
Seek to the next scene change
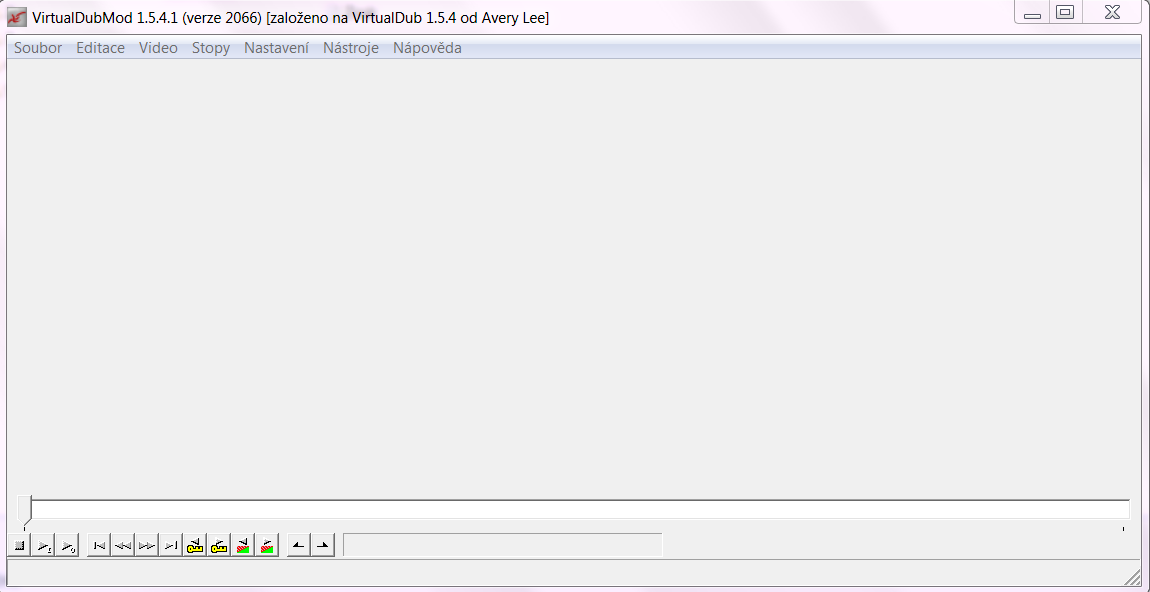click(x=268, y=546)
